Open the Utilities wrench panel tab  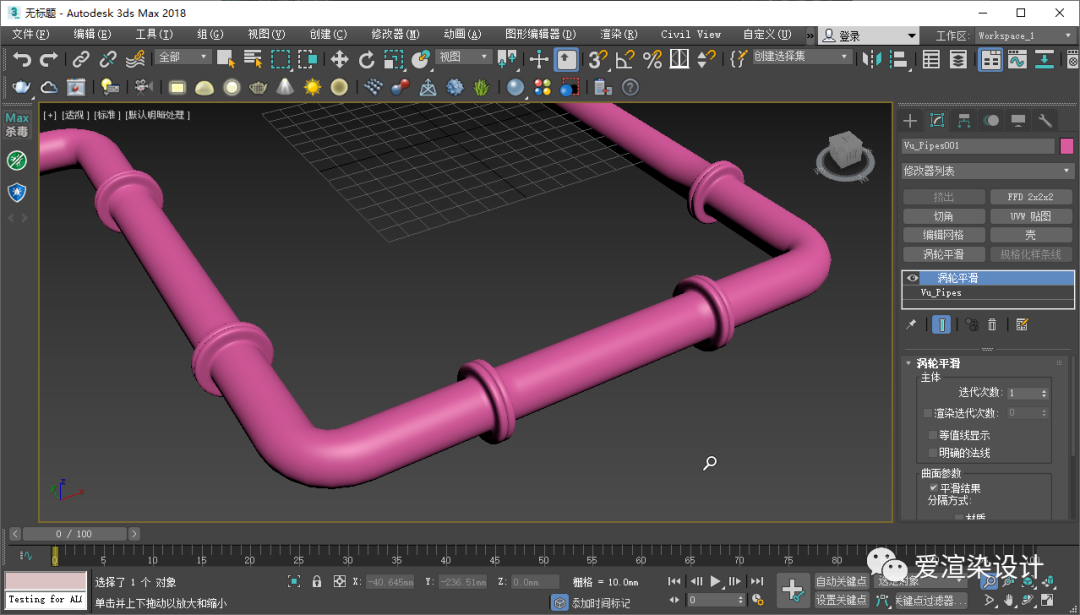point(1045,121)
